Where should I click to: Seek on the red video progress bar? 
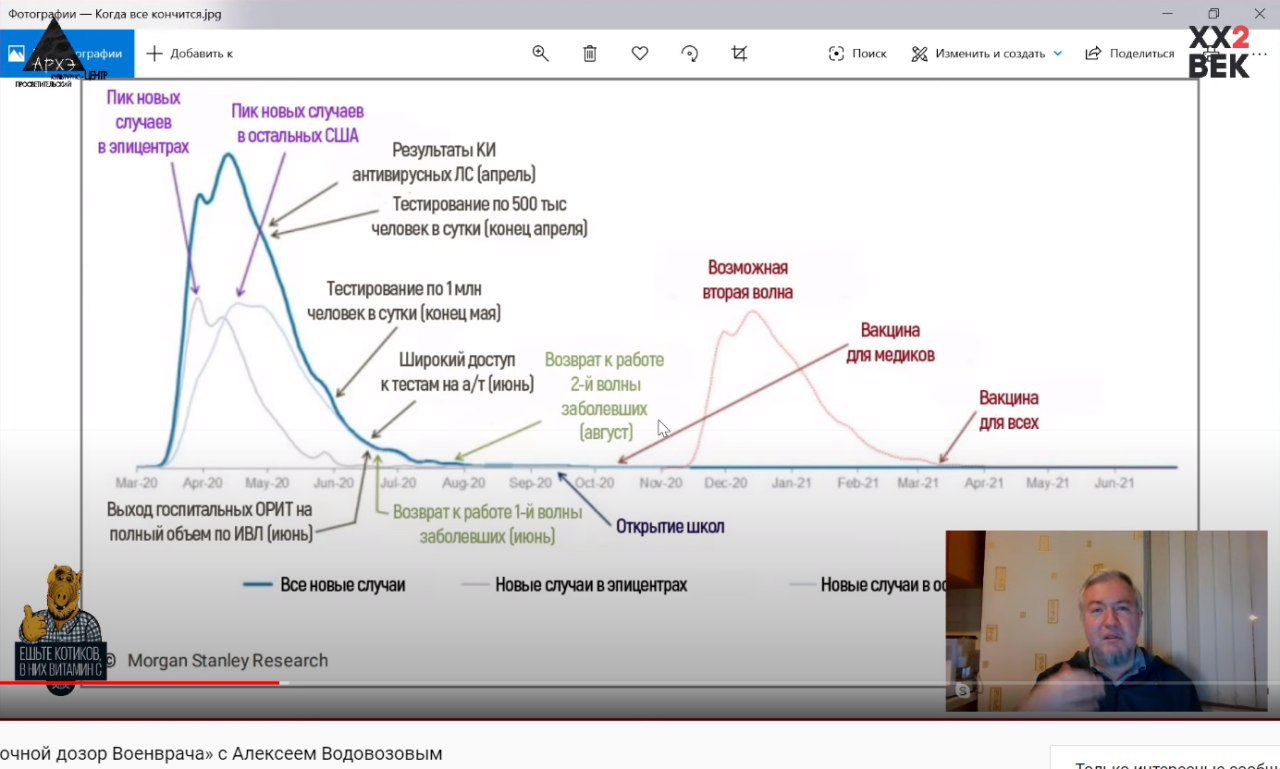click(x=140, y=683)
